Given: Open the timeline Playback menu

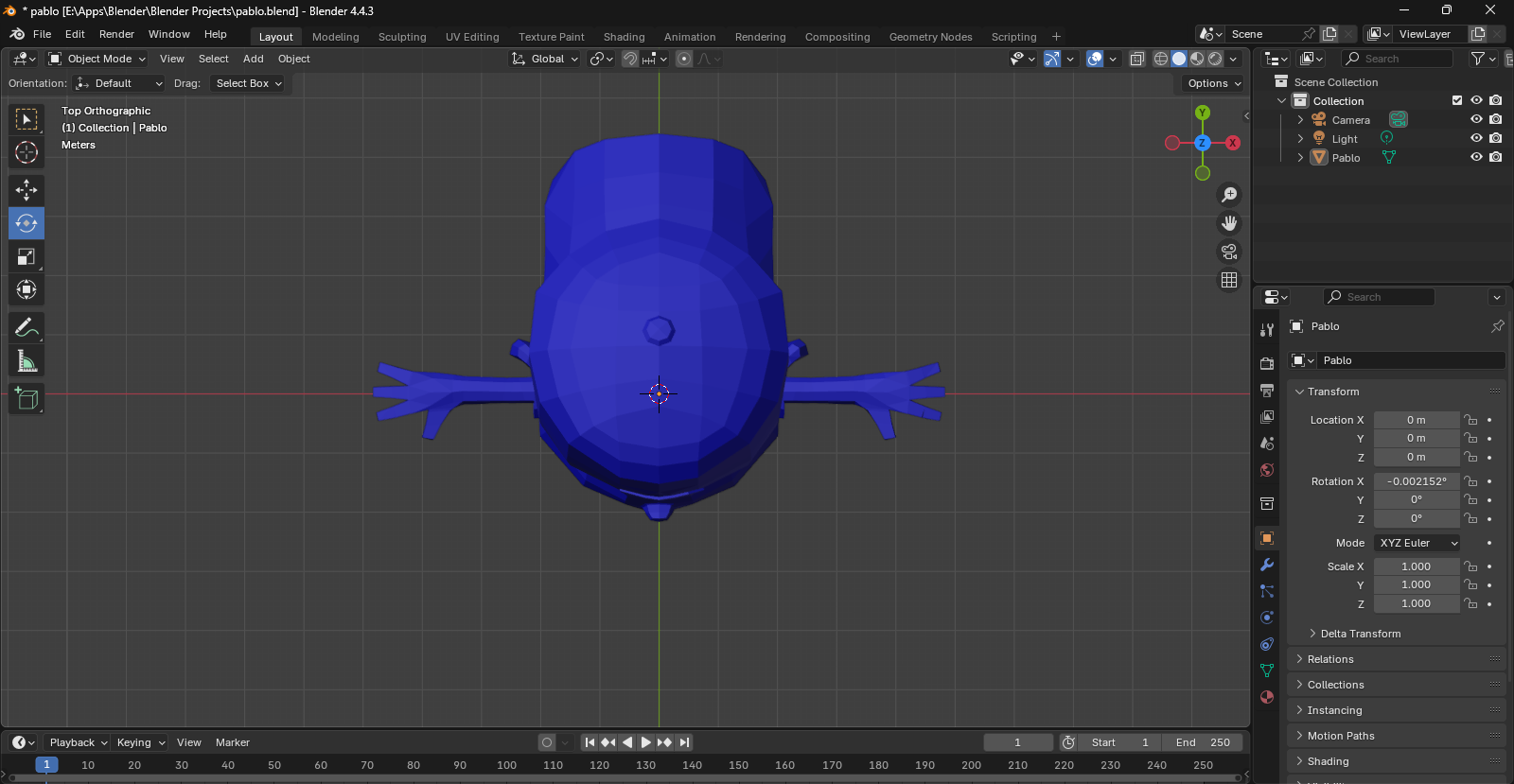Looking at the screenshot, I should (x=78, y=742).
